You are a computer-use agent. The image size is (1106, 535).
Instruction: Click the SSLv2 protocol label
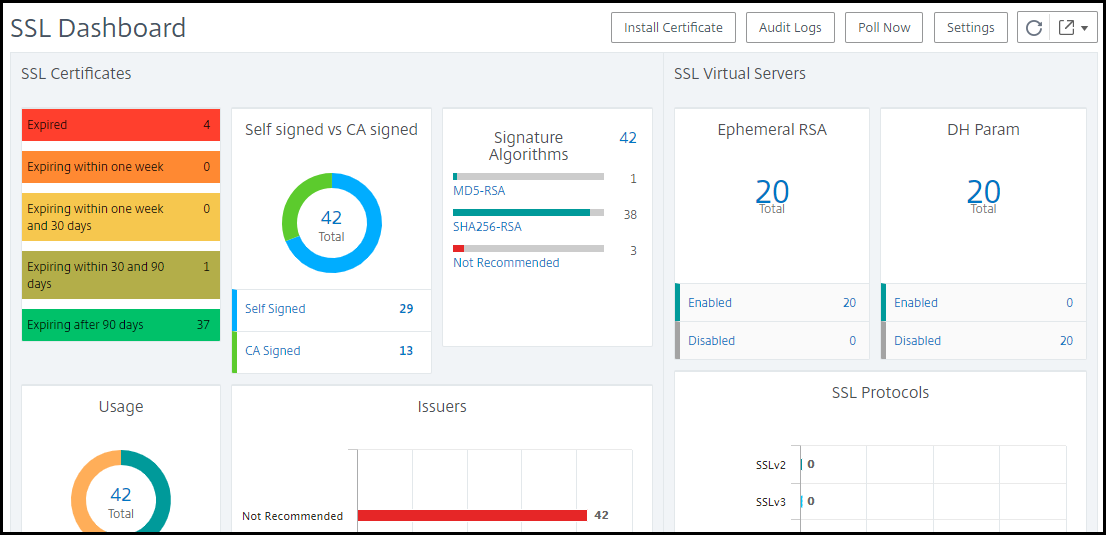click(x=770, y=464)
